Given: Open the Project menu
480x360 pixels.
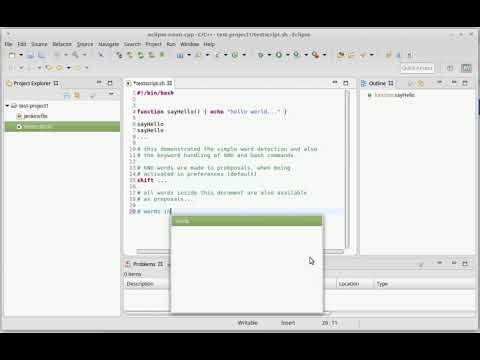Looking at the screenshot, I should [153, 44].
